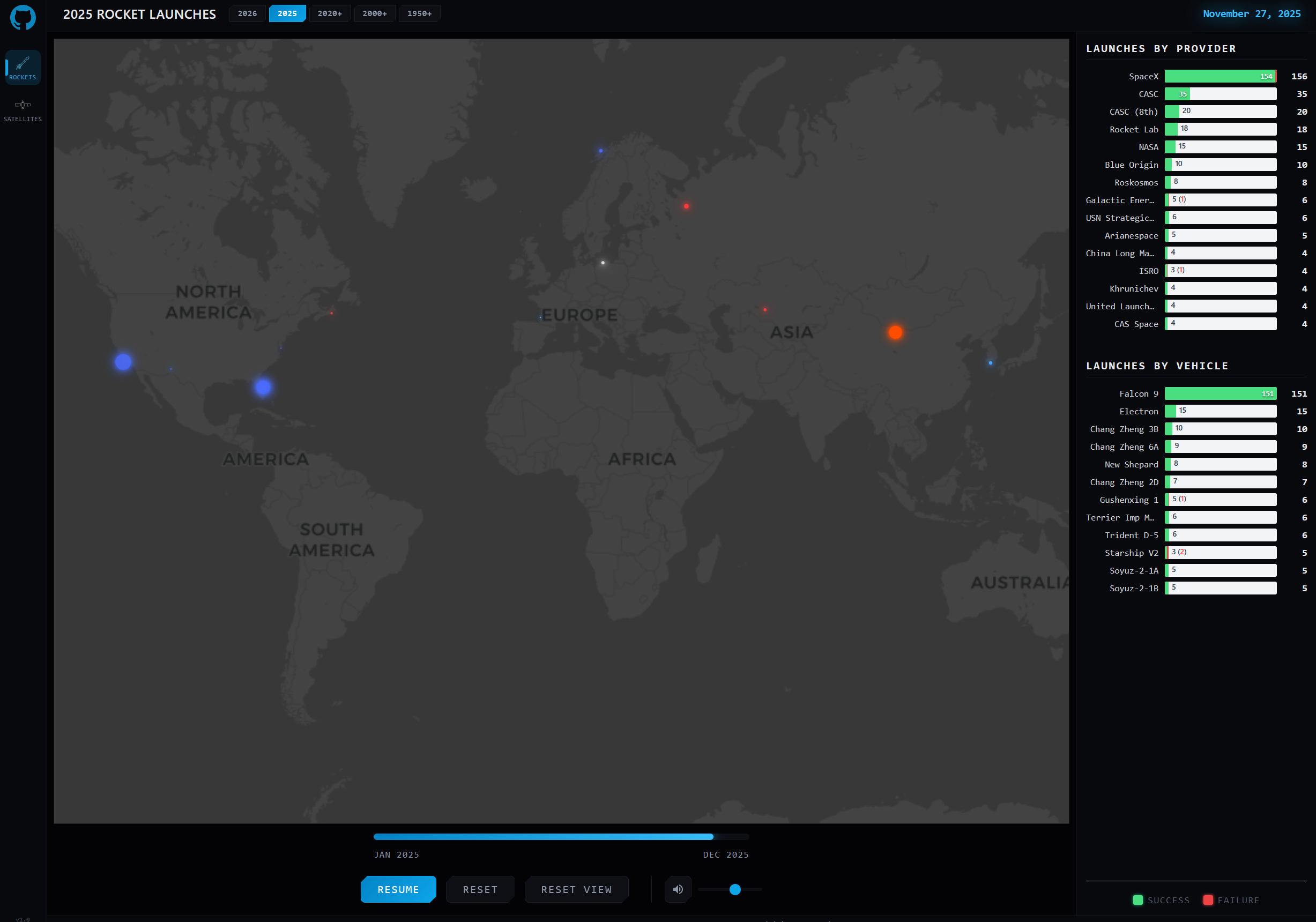Image resolution: width=1316 pixels, height=922 pixels.
Task: Click the large orange launch site dot in Asia
Action: click(x=895, y=332)
